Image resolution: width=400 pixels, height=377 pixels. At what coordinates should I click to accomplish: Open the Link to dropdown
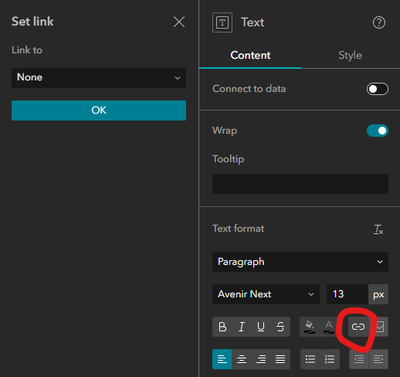coord(99,78)
